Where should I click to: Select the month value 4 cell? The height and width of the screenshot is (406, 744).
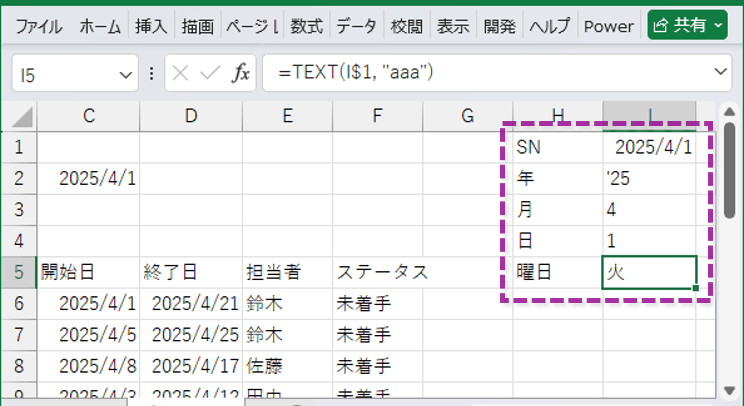click(650, 210)
